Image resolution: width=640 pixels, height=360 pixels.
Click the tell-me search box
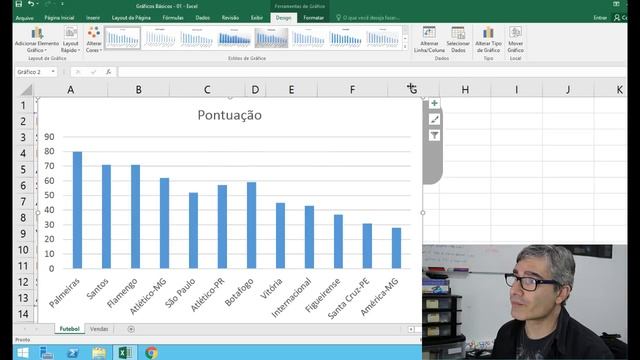[x=367, y=18]
